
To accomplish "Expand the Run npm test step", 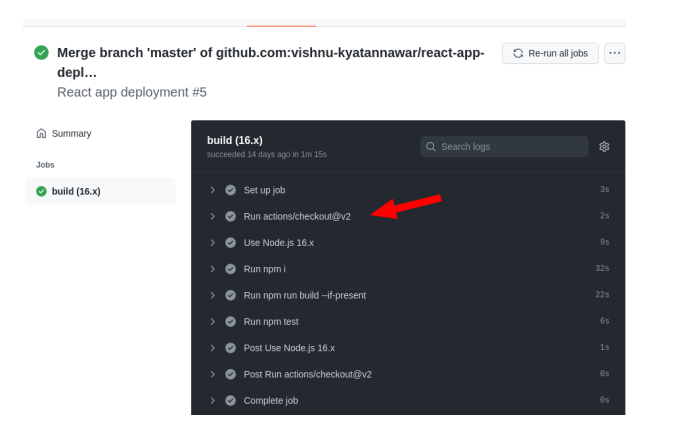I will (212, 321).
